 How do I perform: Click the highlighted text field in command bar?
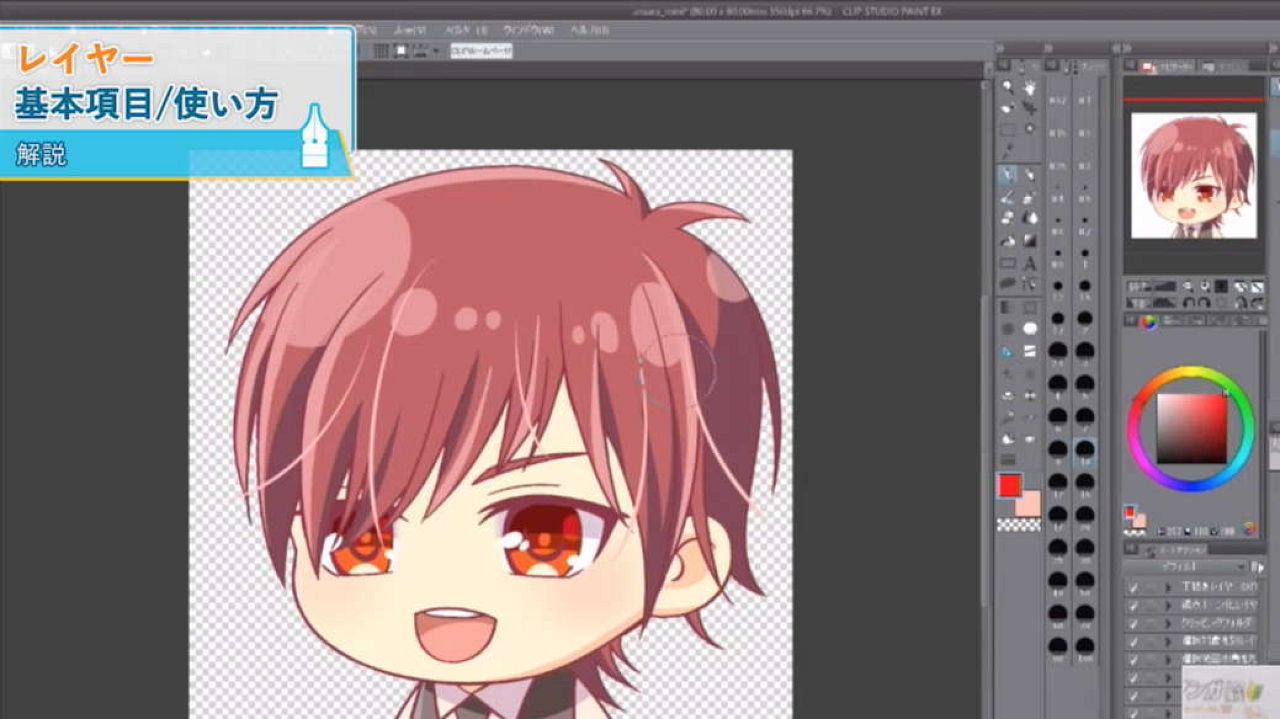tap(481, 50)
